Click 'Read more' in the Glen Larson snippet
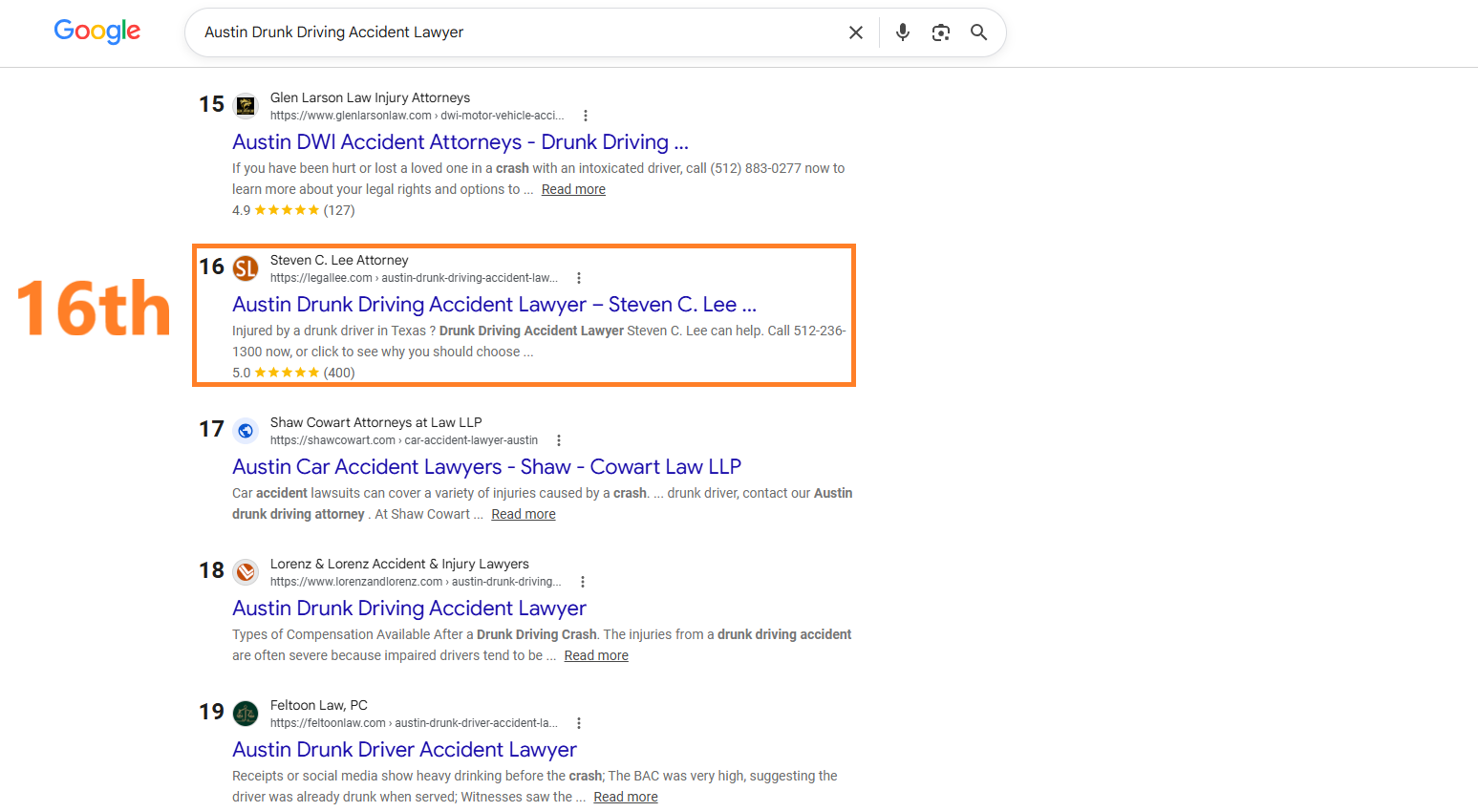The width and height of the screenshot is (1478, 812). click(573, 189)
